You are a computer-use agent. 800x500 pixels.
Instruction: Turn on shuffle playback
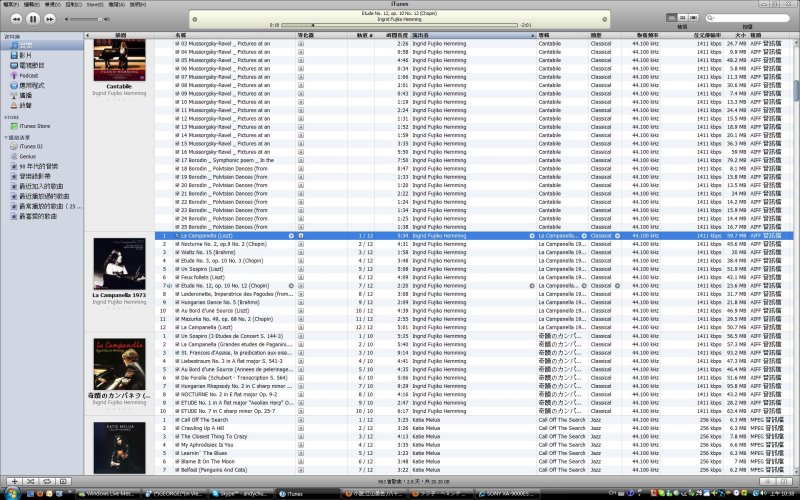(31, 482)
